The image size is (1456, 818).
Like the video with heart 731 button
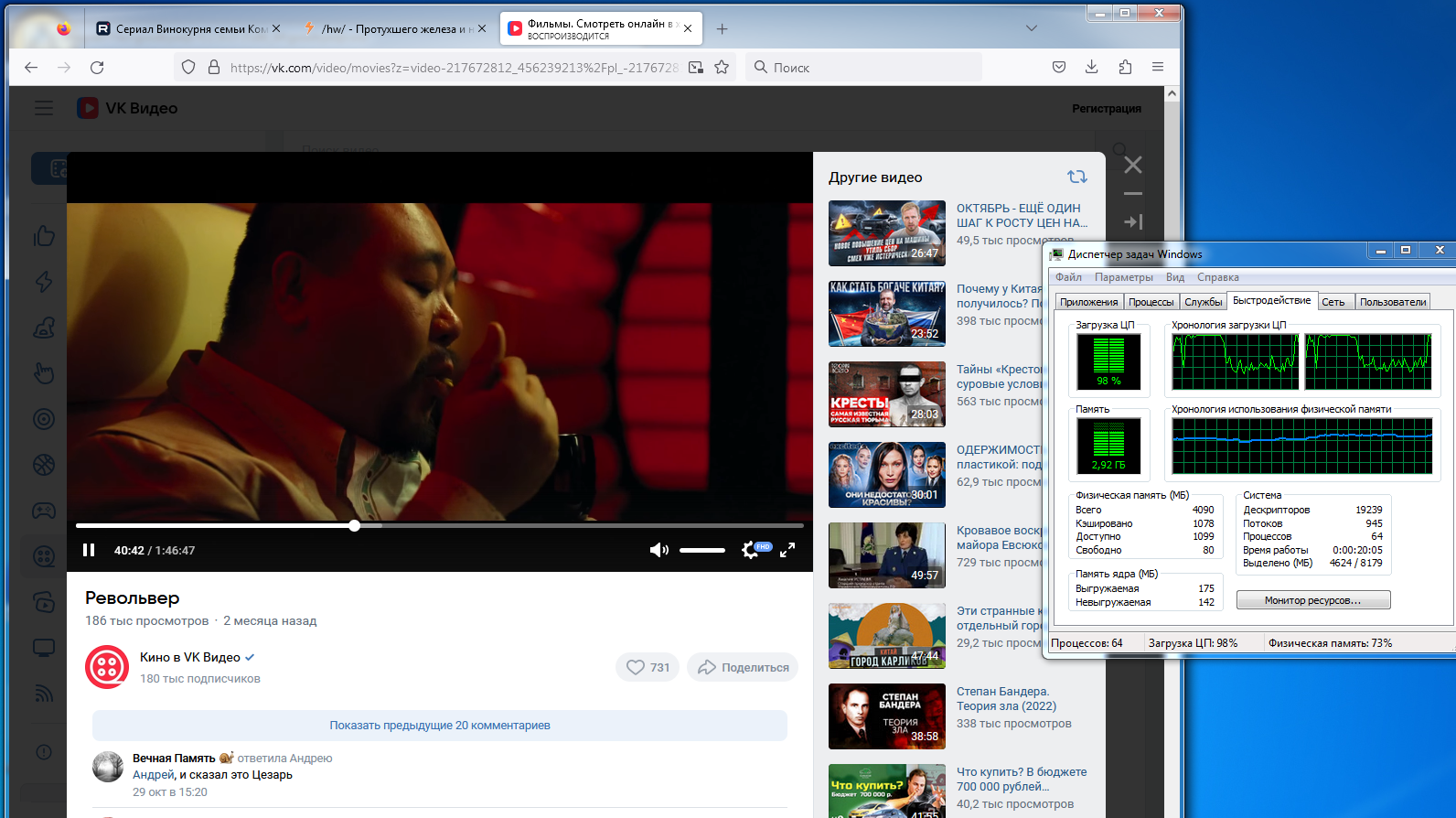click(x=648, y=667)
